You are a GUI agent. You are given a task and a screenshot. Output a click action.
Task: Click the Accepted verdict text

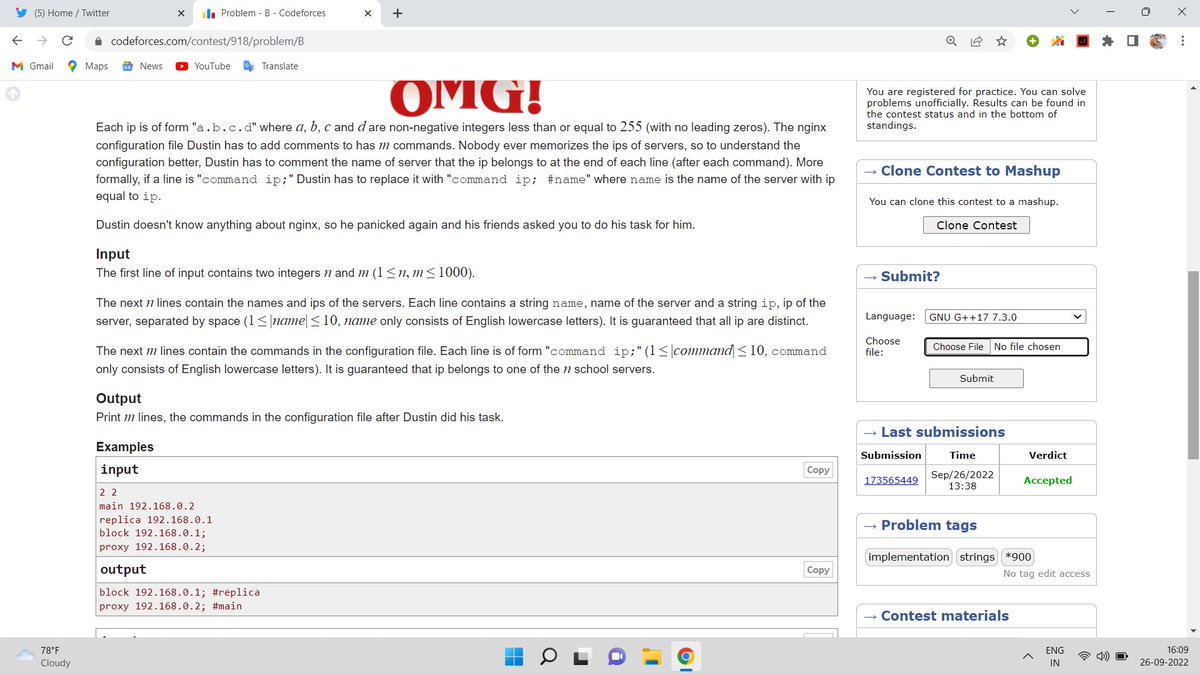tap(1047, 480)
